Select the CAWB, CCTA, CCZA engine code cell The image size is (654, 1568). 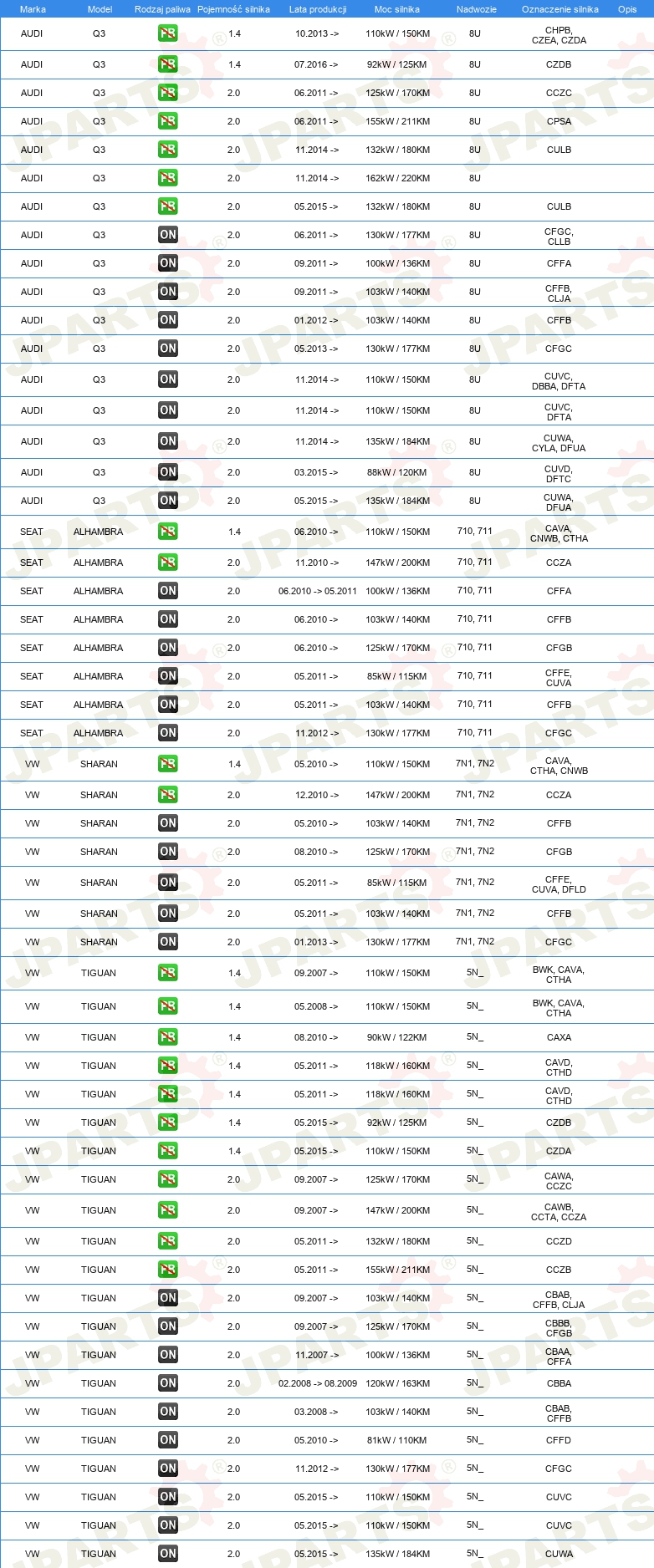[x=559, y=1212]
